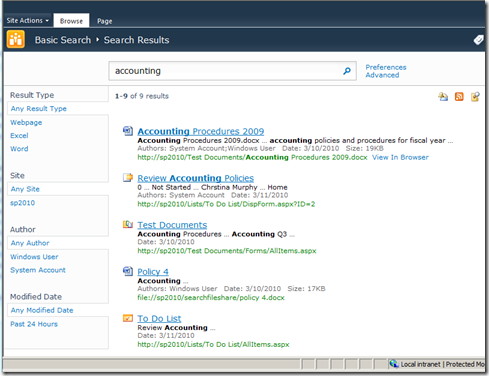Screen dimensions: 489x376
Task: Click the '1-9 of 9 results' count text
Action: point(142,96)
